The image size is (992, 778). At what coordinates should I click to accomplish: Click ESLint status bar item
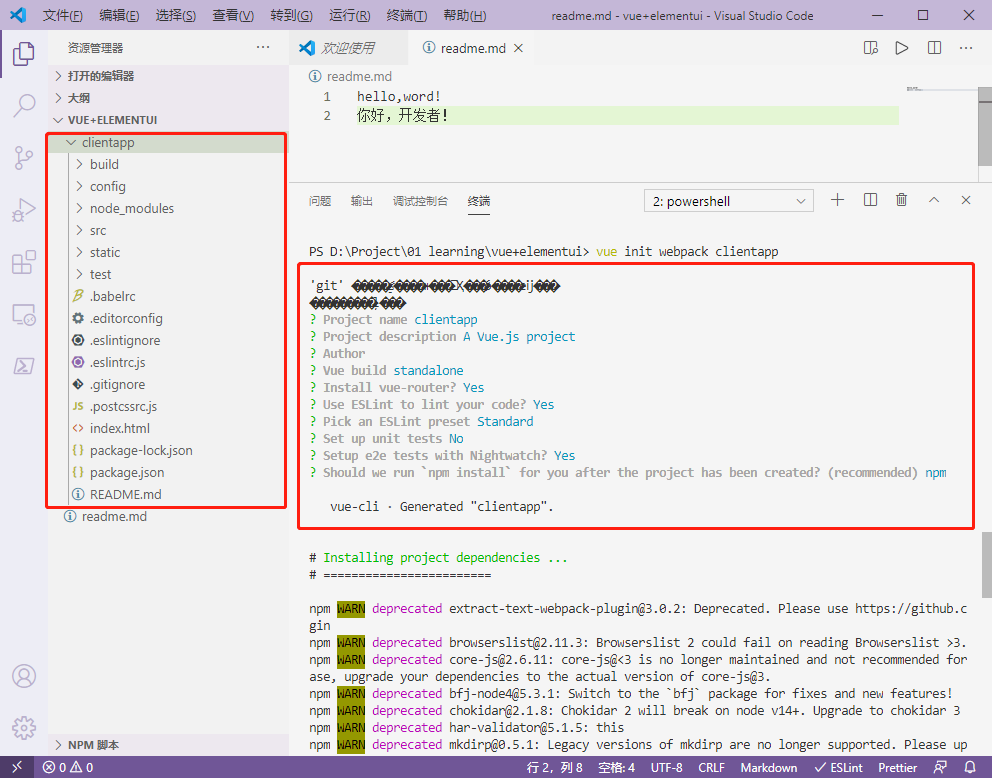pyautogui.click(x=838, y=767)
